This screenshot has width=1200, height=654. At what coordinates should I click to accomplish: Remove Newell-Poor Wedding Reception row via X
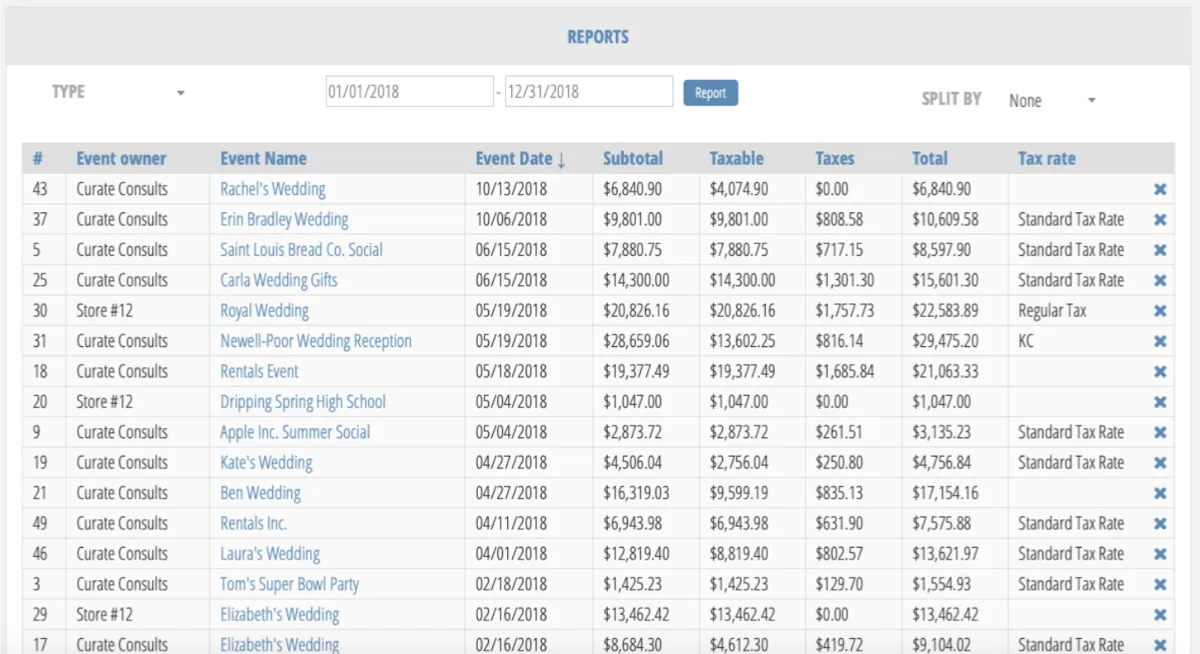[1160, 341]
